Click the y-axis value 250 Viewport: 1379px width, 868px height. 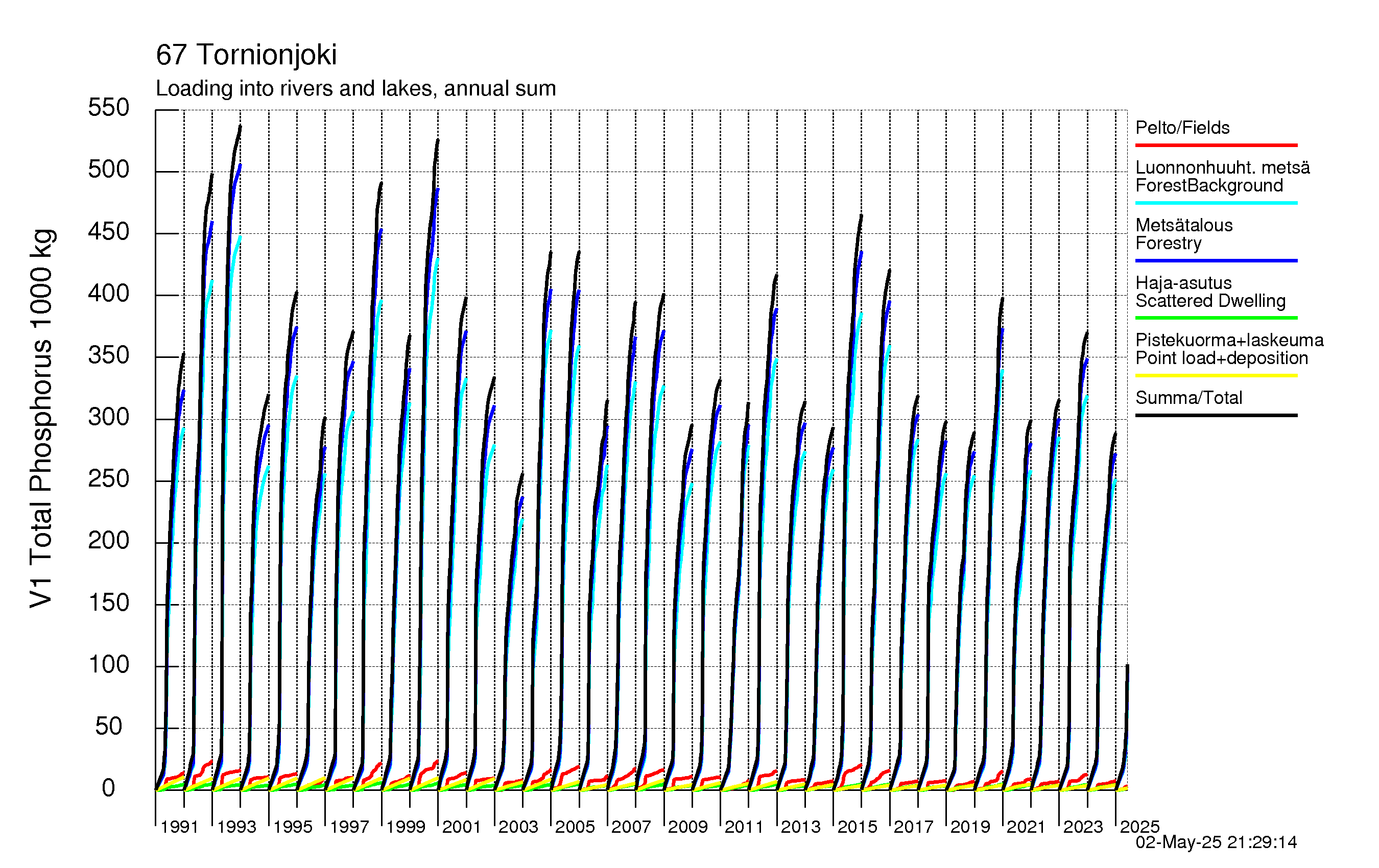pos(109,478)
